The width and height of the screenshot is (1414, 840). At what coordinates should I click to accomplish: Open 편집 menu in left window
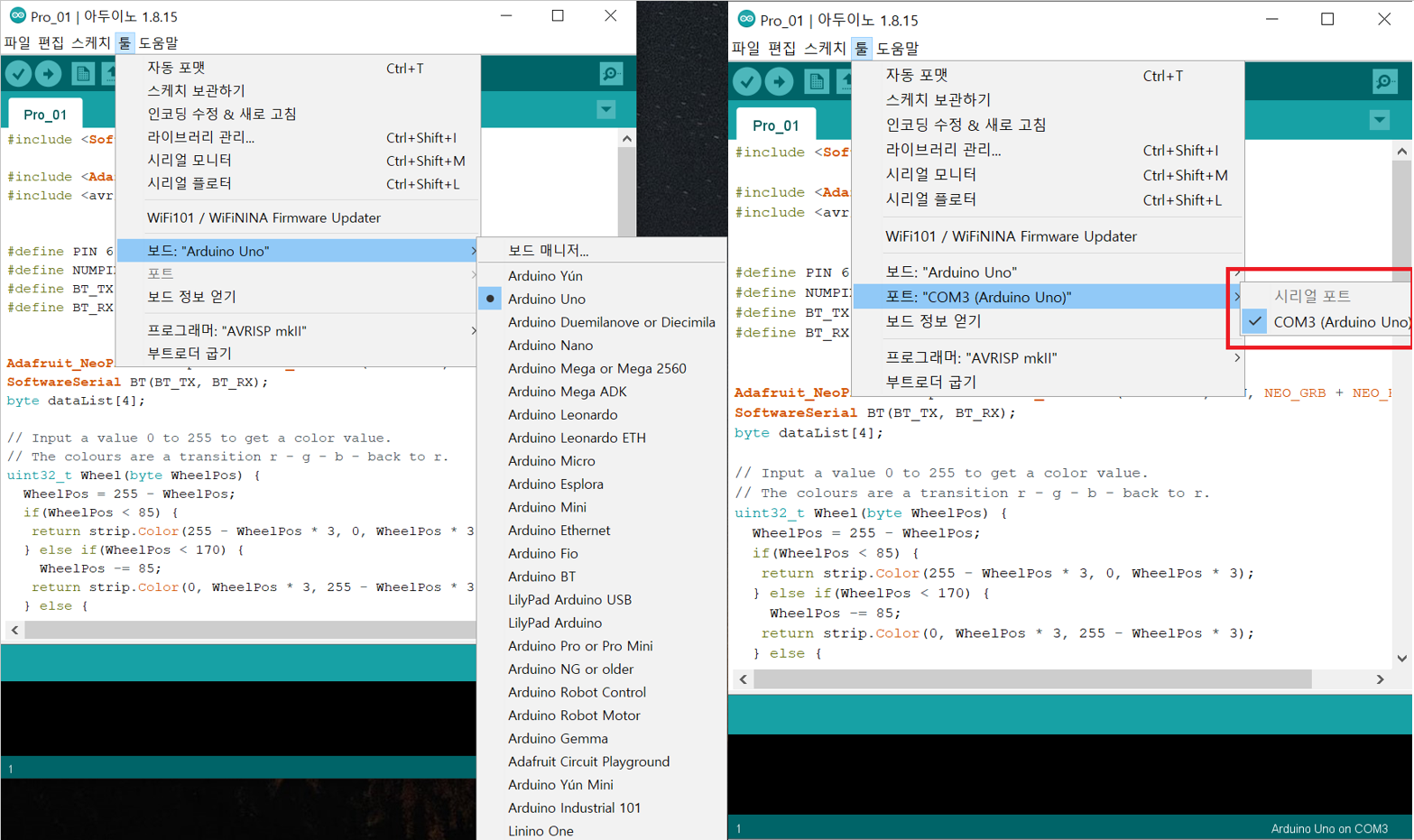click(51, 42)
